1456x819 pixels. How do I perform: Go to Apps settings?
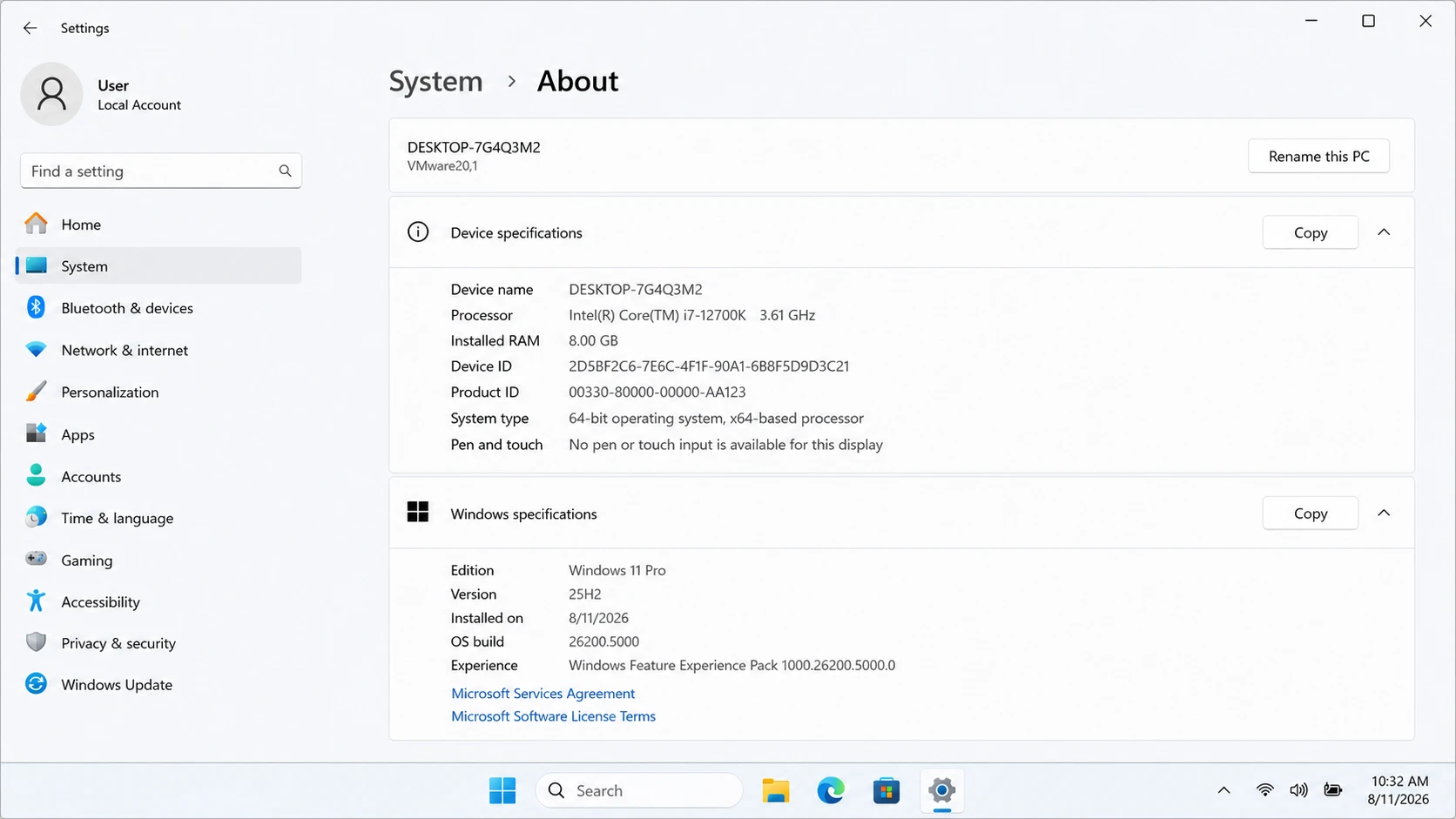(158, 434)
